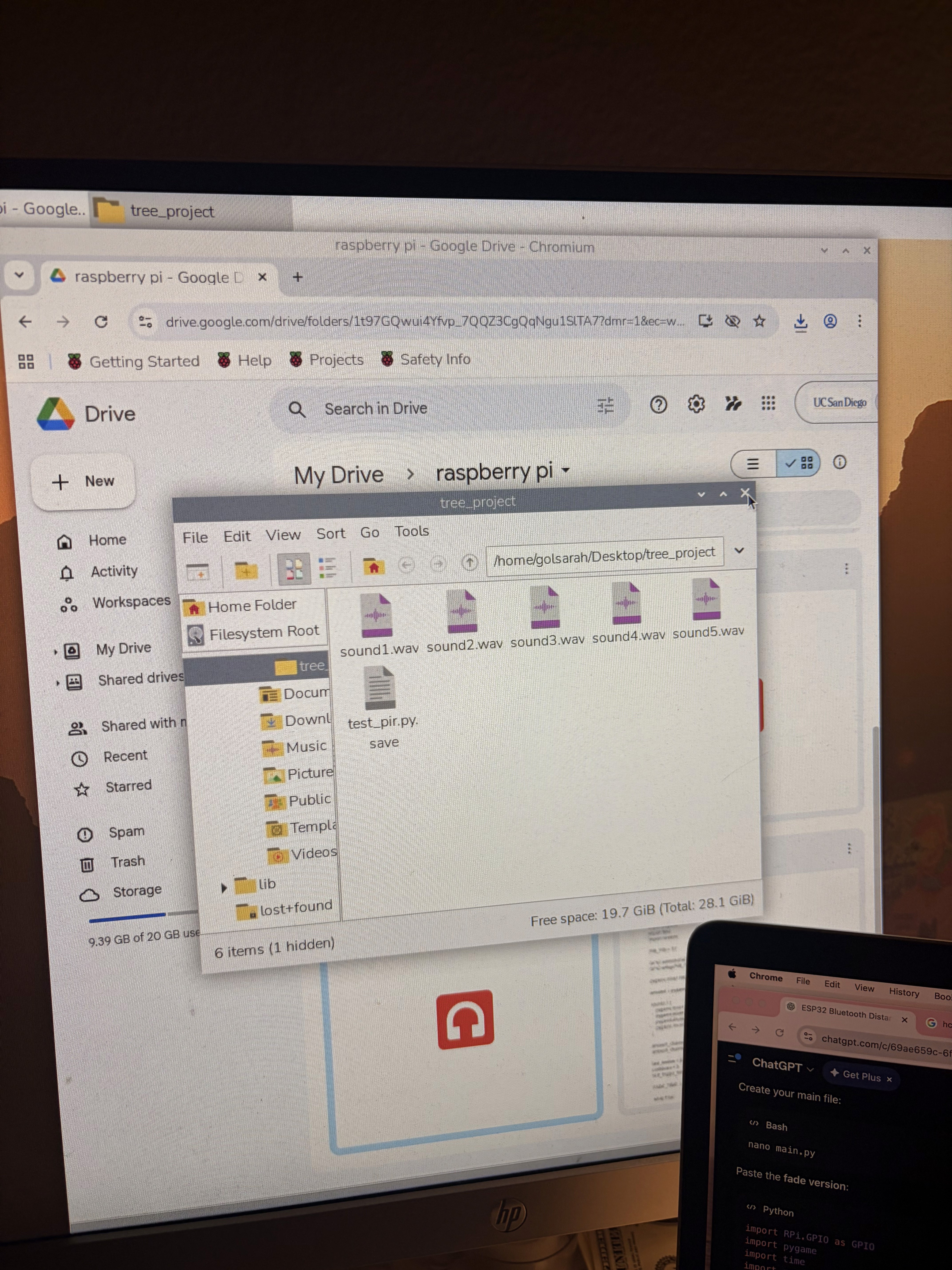Image resolution: width=952 pixels, height=1270 pixels.
Task: View folder details info icon in Drive
Action: pos(840,462)
